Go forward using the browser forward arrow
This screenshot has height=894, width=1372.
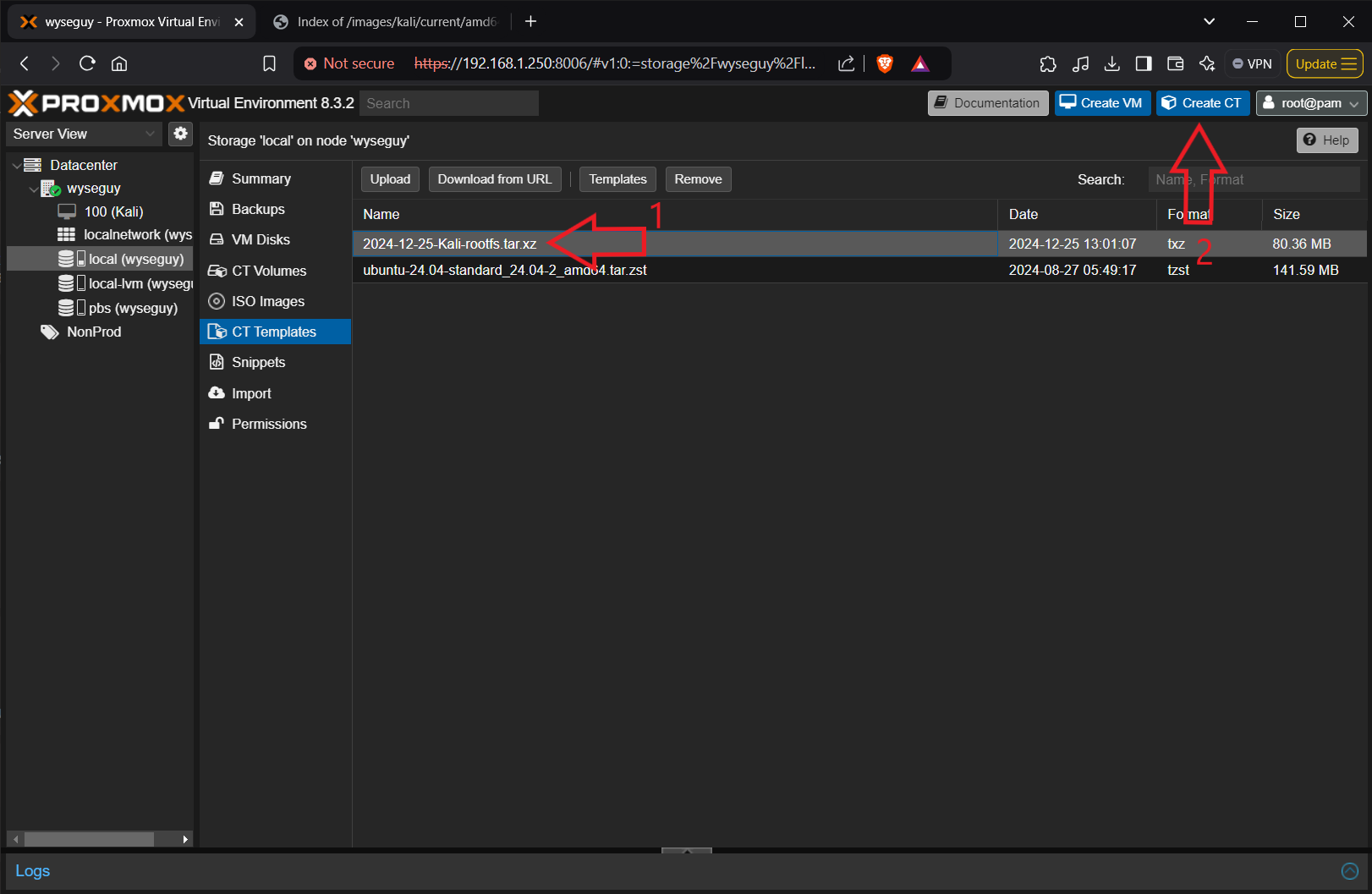tap(55, 63)
